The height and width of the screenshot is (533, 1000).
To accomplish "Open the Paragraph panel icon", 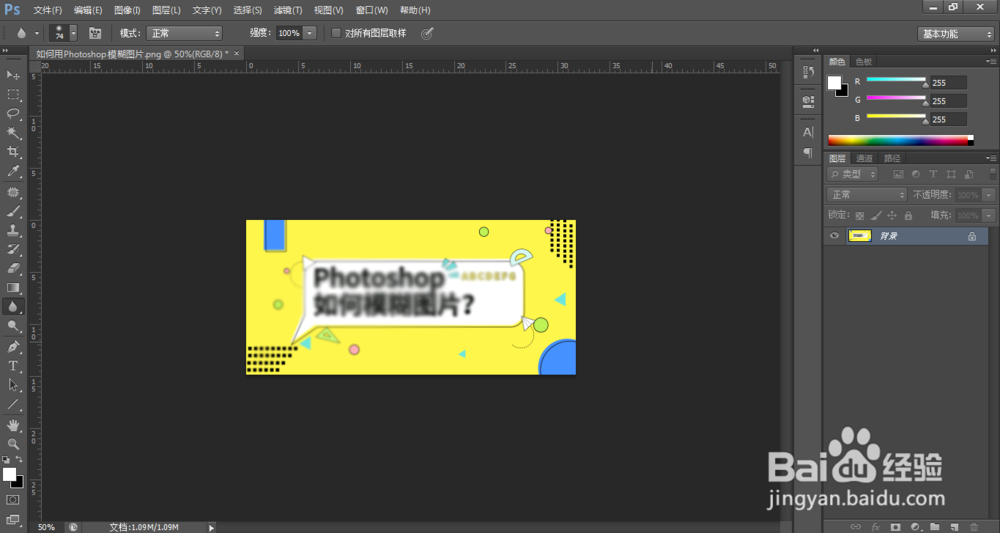I will (808, 153).
